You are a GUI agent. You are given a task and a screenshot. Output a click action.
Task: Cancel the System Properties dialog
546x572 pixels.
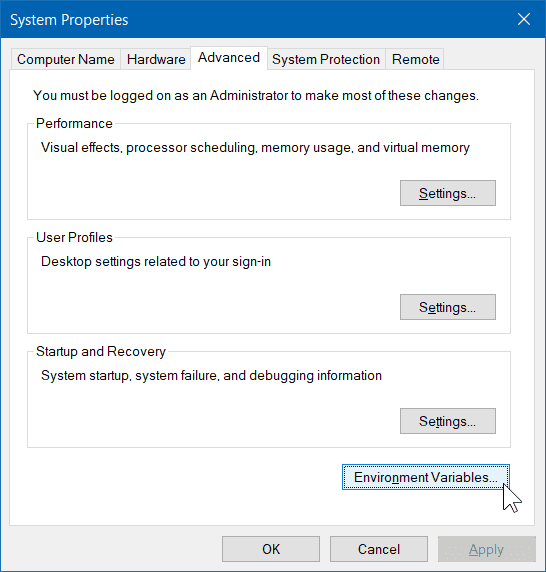(379, 549)
